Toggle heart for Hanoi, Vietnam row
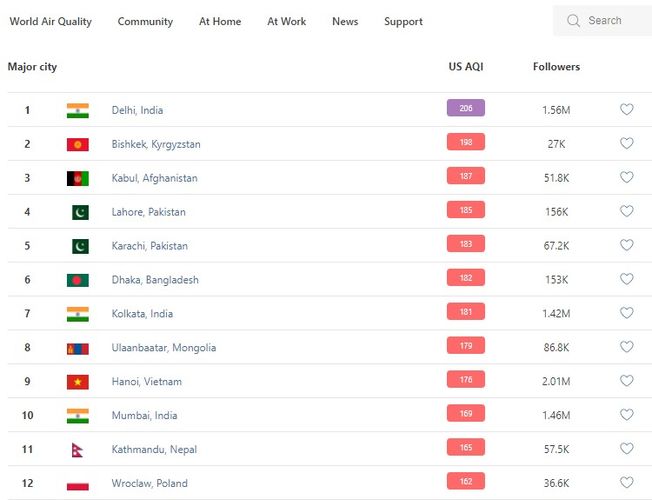 tap(627, 381)
